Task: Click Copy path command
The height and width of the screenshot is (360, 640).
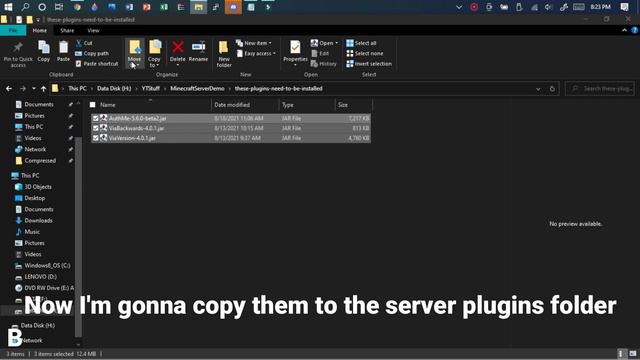Action: [92, 53]
